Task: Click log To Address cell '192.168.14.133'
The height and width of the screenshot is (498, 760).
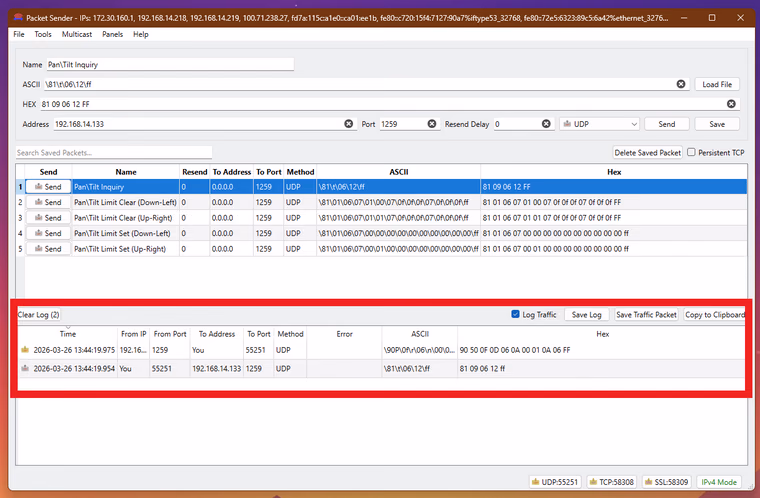Action: (216, 369)
